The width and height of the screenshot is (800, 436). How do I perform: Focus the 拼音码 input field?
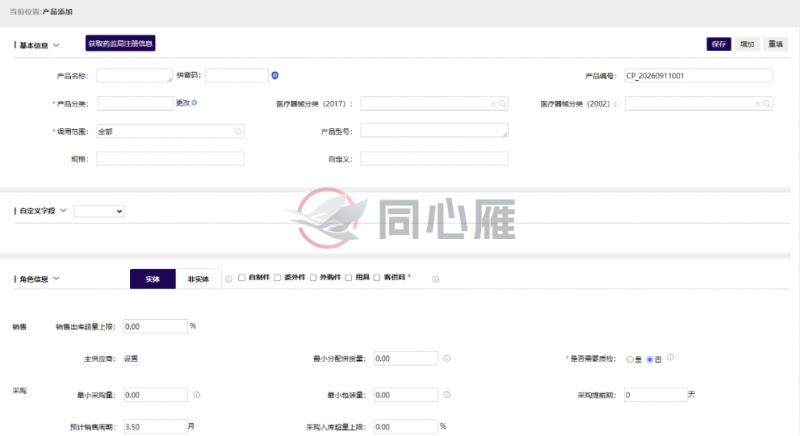coord(237,75)
